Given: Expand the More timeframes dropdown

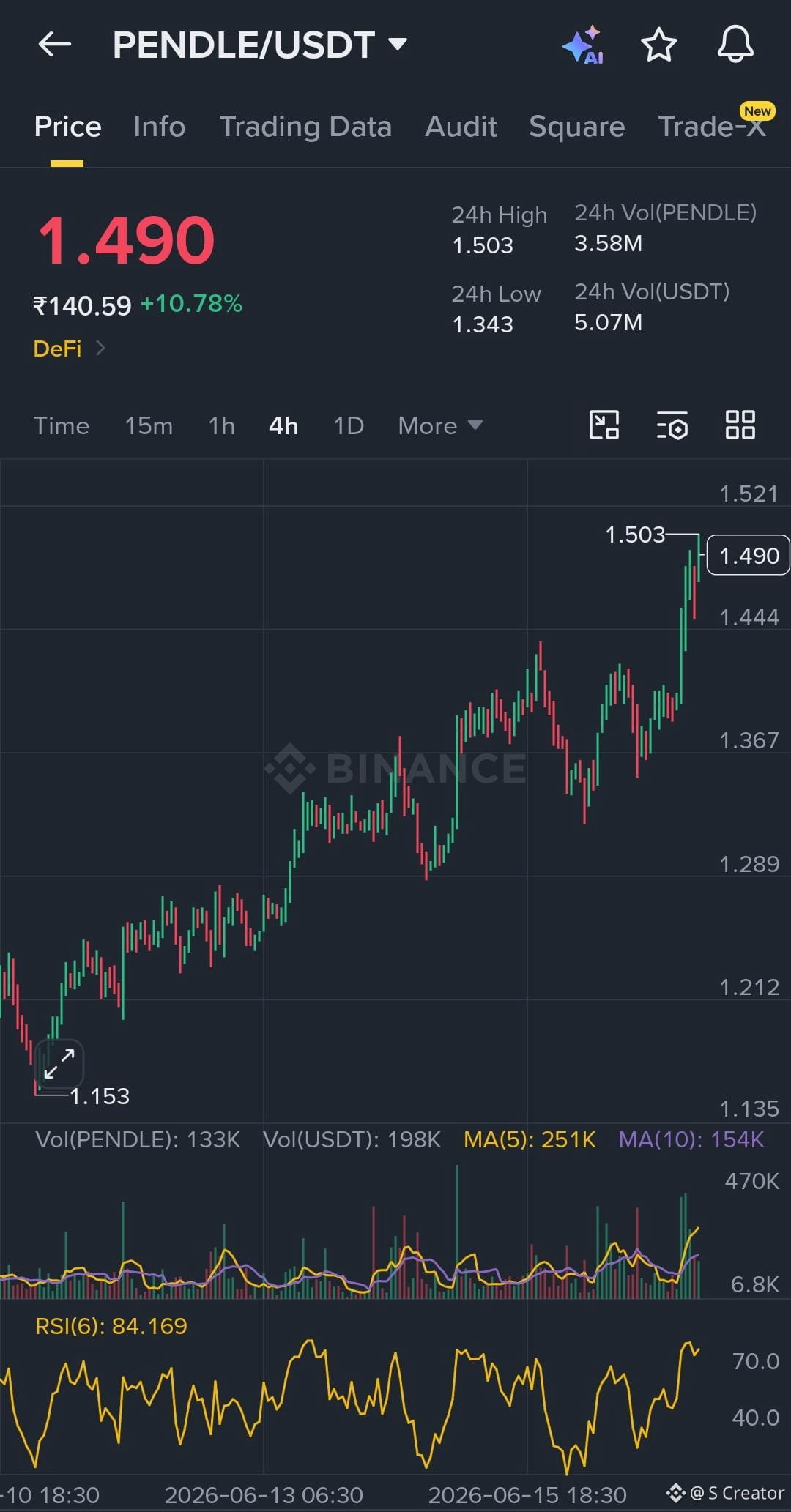Looking at the screenshot, I should (x=439, y=425).
